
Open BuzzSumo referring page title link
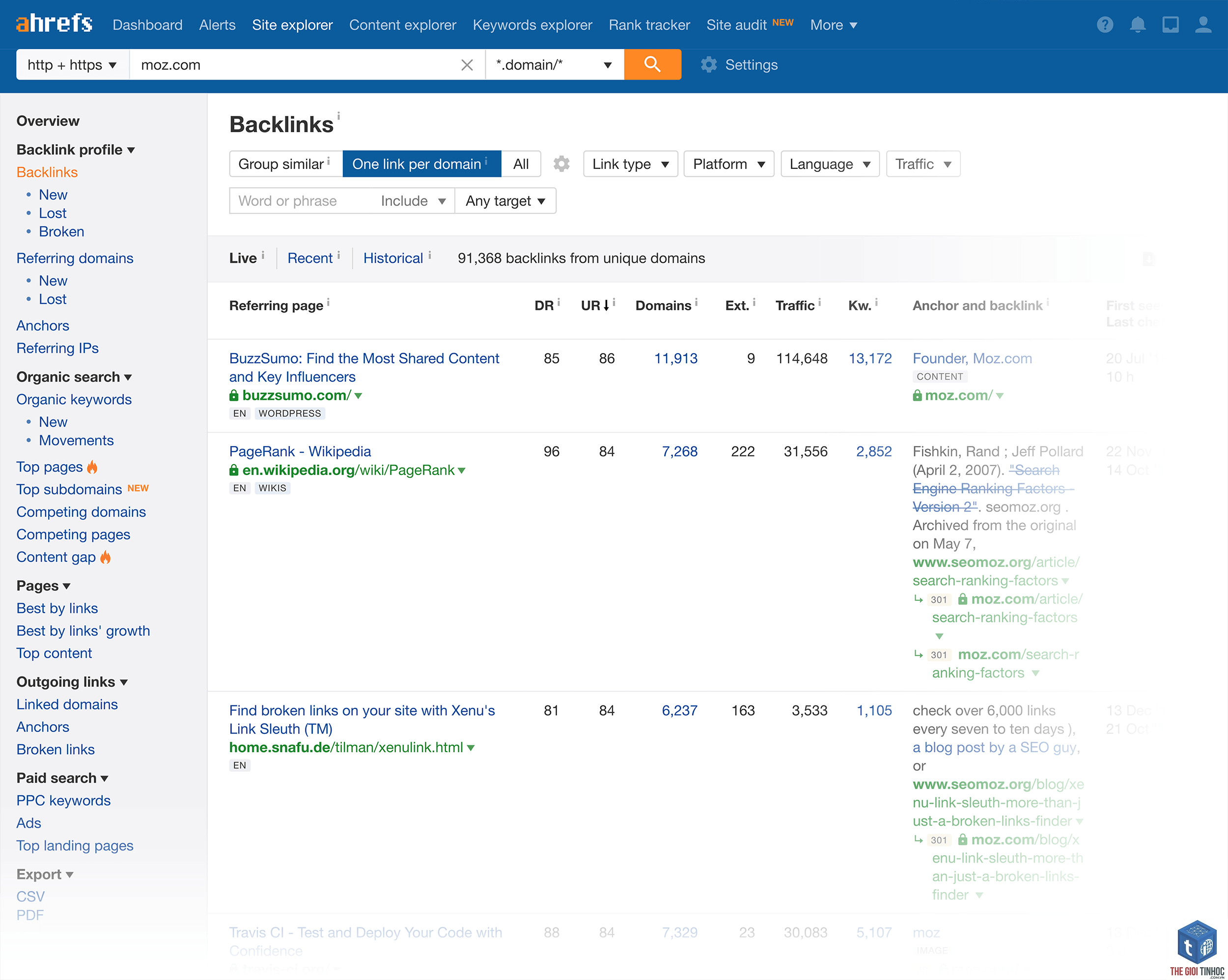pyautogui.click(x=364, y=367)
